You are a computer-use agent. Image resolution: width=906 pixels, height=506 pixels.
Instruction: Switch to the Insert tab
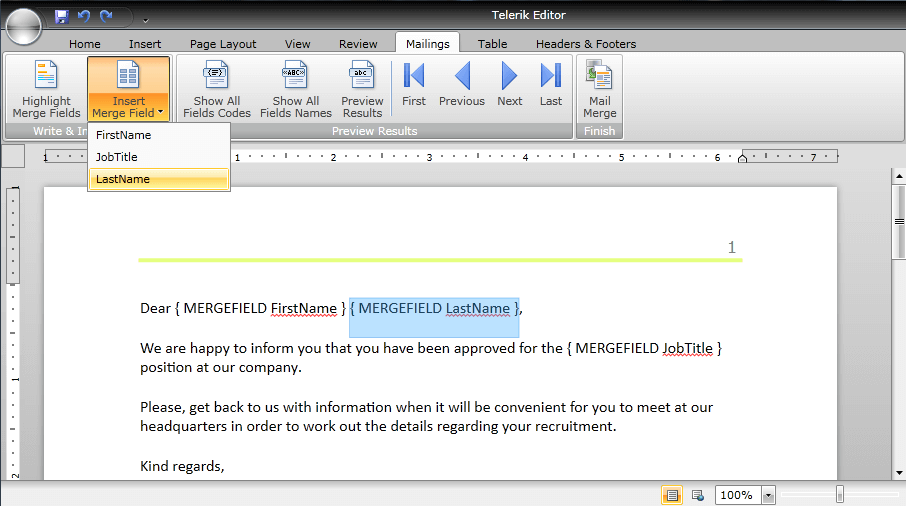(145, 44)
